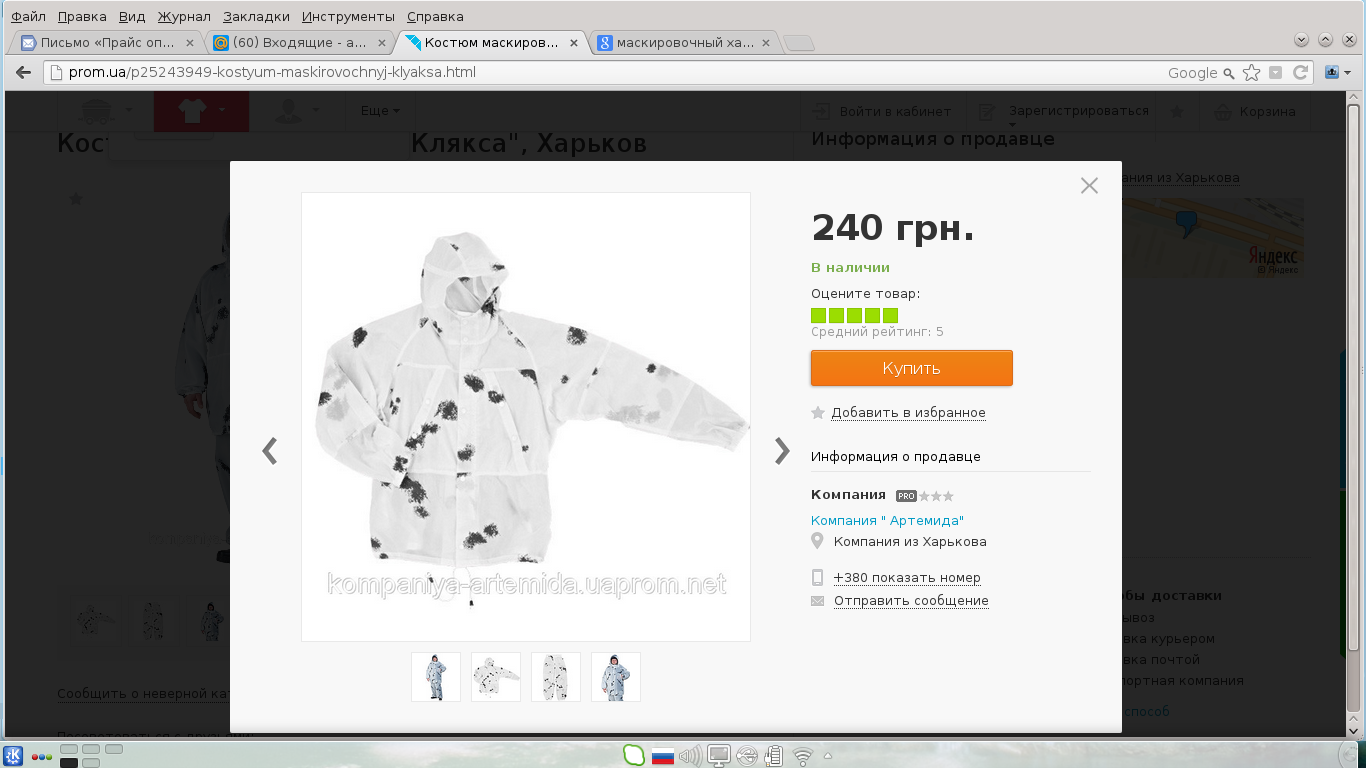Select third popup thumbnail showing trousers
Image resolution: width=1366 pixels, height=768 pixels.
tap(556, 677)
